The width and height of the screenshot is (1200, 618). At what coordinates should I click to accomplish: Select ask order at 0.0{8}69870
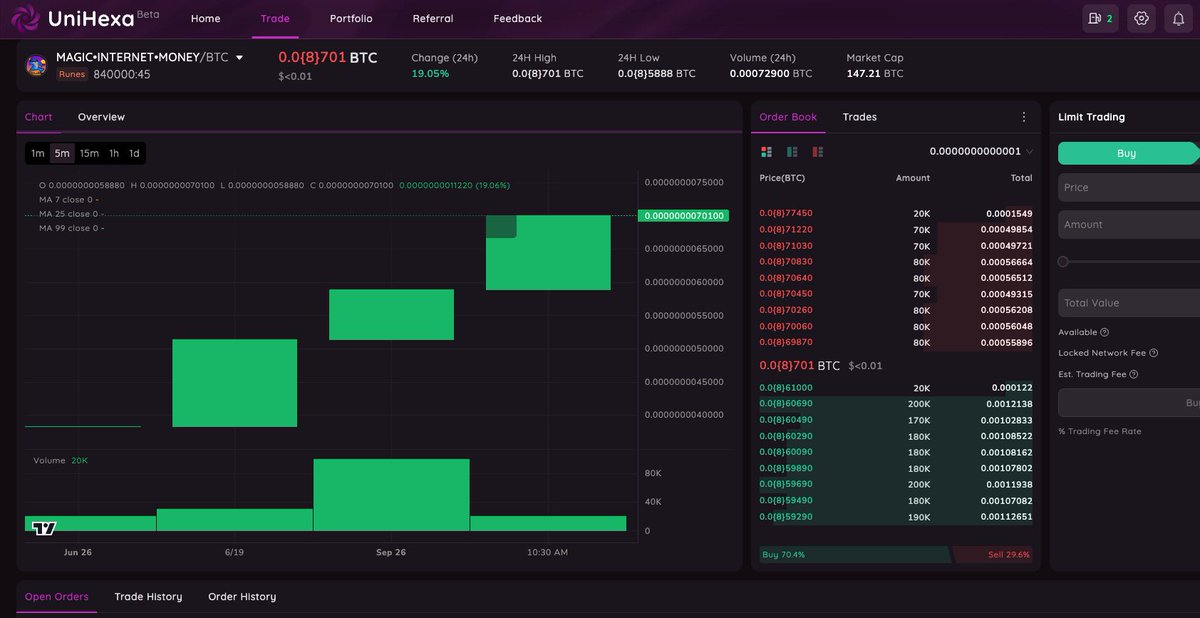pyautogui.click(x=896, y=342)
